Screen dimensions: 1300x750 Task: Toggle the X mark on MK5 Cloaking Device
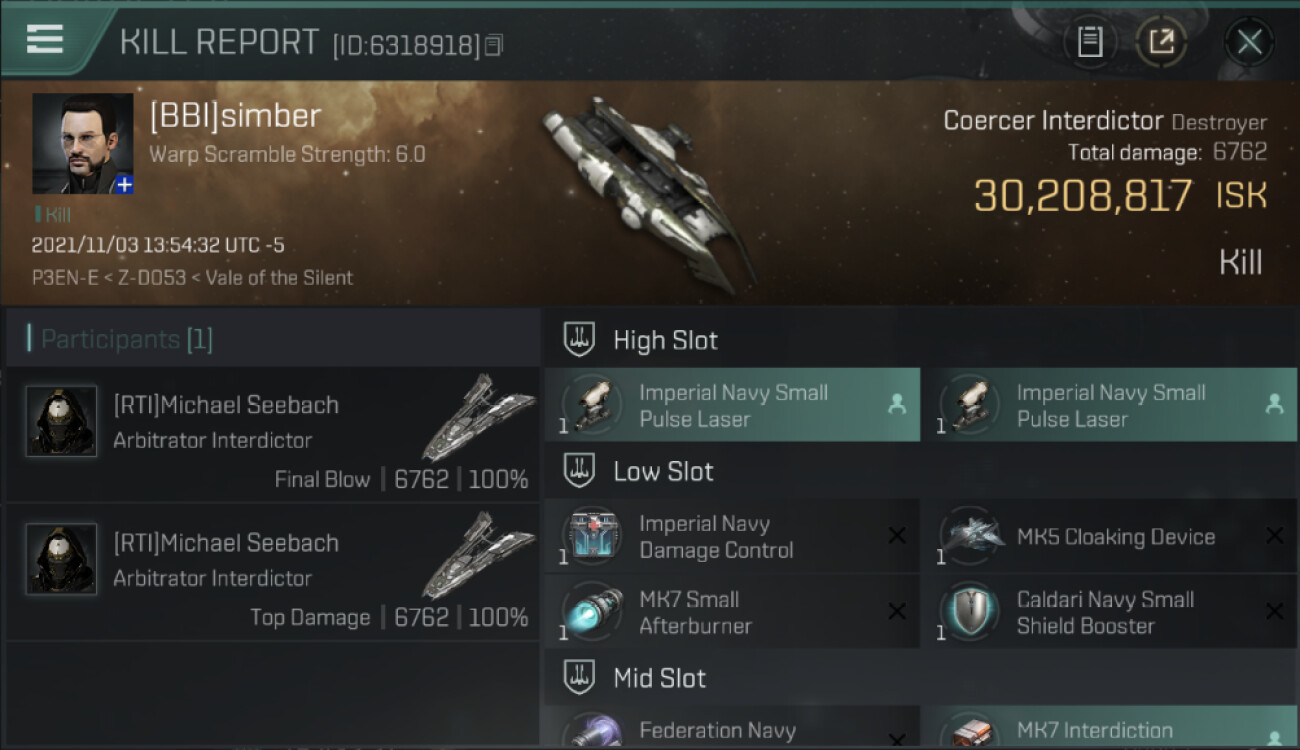[1274, 536]
